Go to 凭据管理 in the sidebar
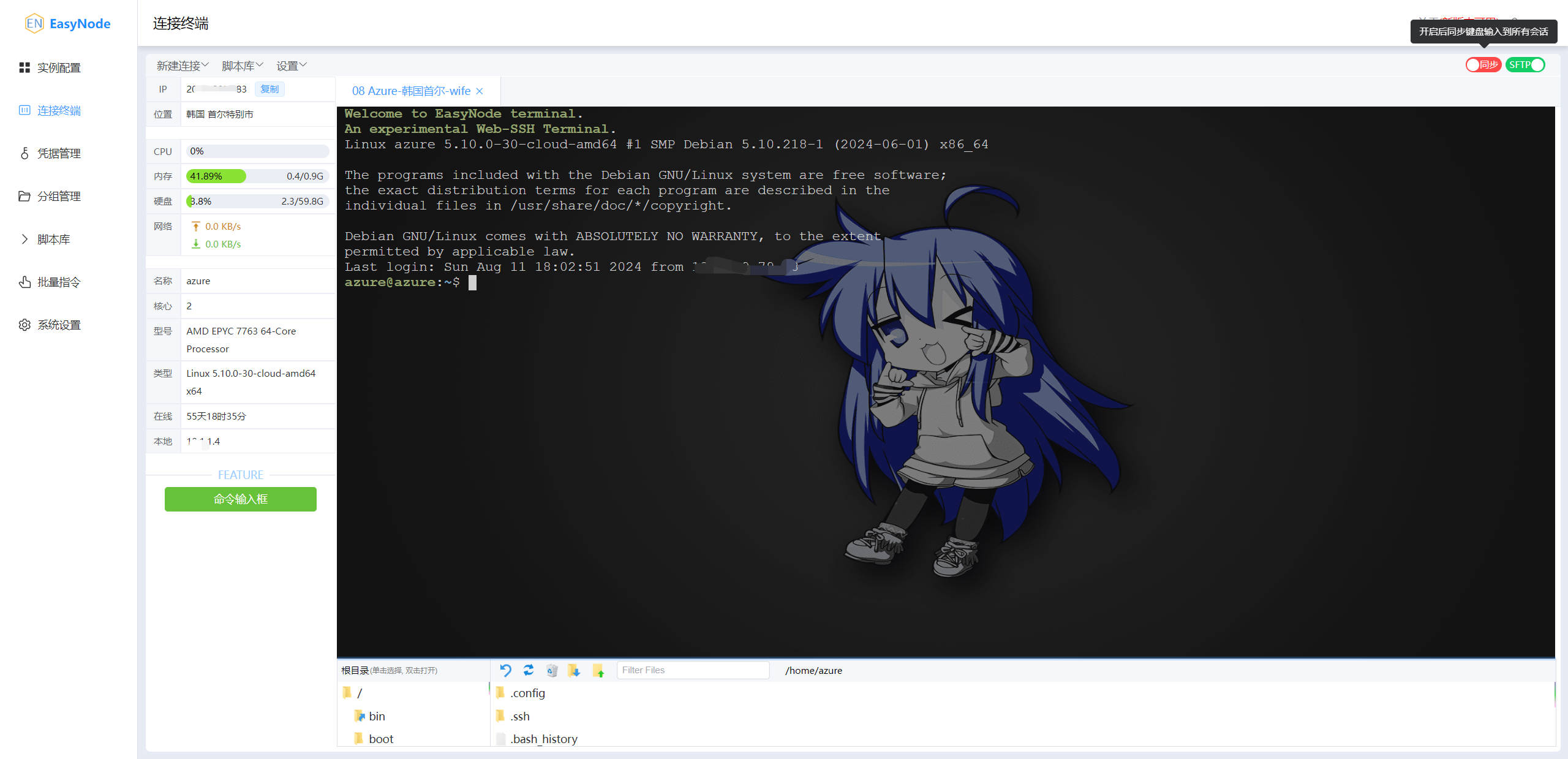The image size is (1568, 759). tap(59, 153)
